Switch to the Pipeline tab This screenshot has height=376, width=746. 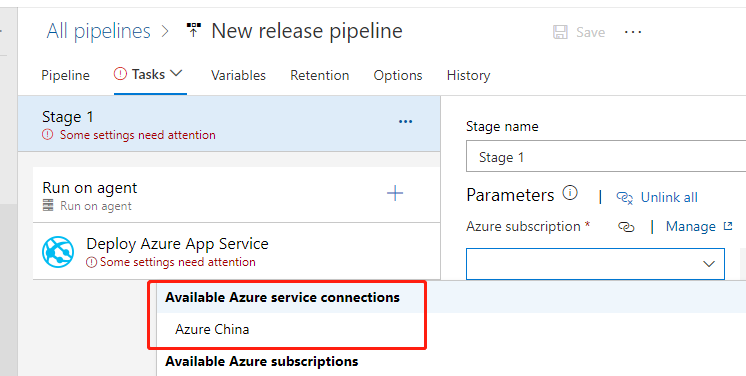66,75
